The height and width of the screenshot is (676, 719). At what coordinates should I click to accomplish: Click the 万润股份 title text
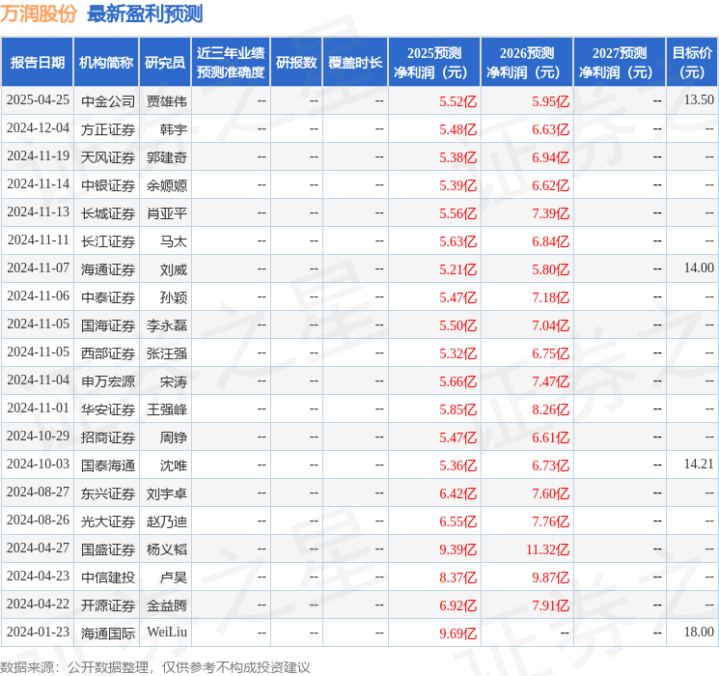[x=38, y=14]
